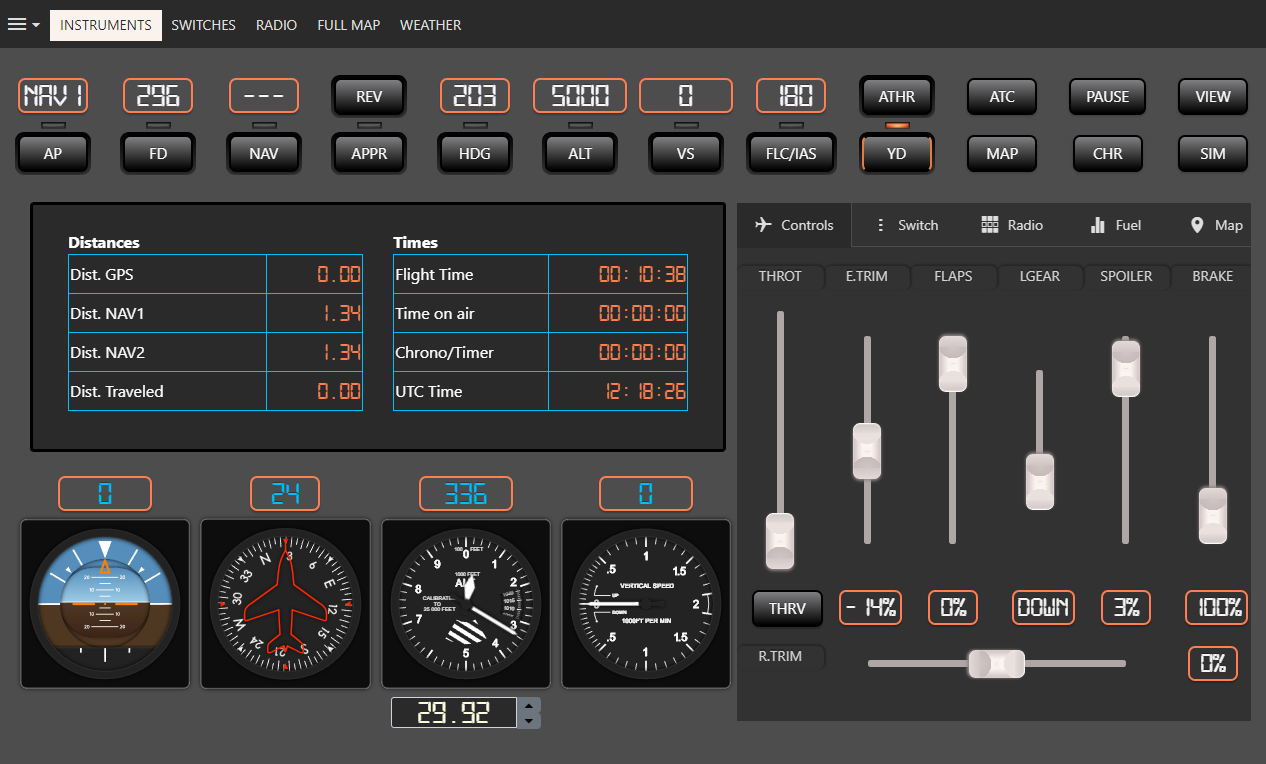
Task: Disable the YD yaw damper
Action: 896,154
